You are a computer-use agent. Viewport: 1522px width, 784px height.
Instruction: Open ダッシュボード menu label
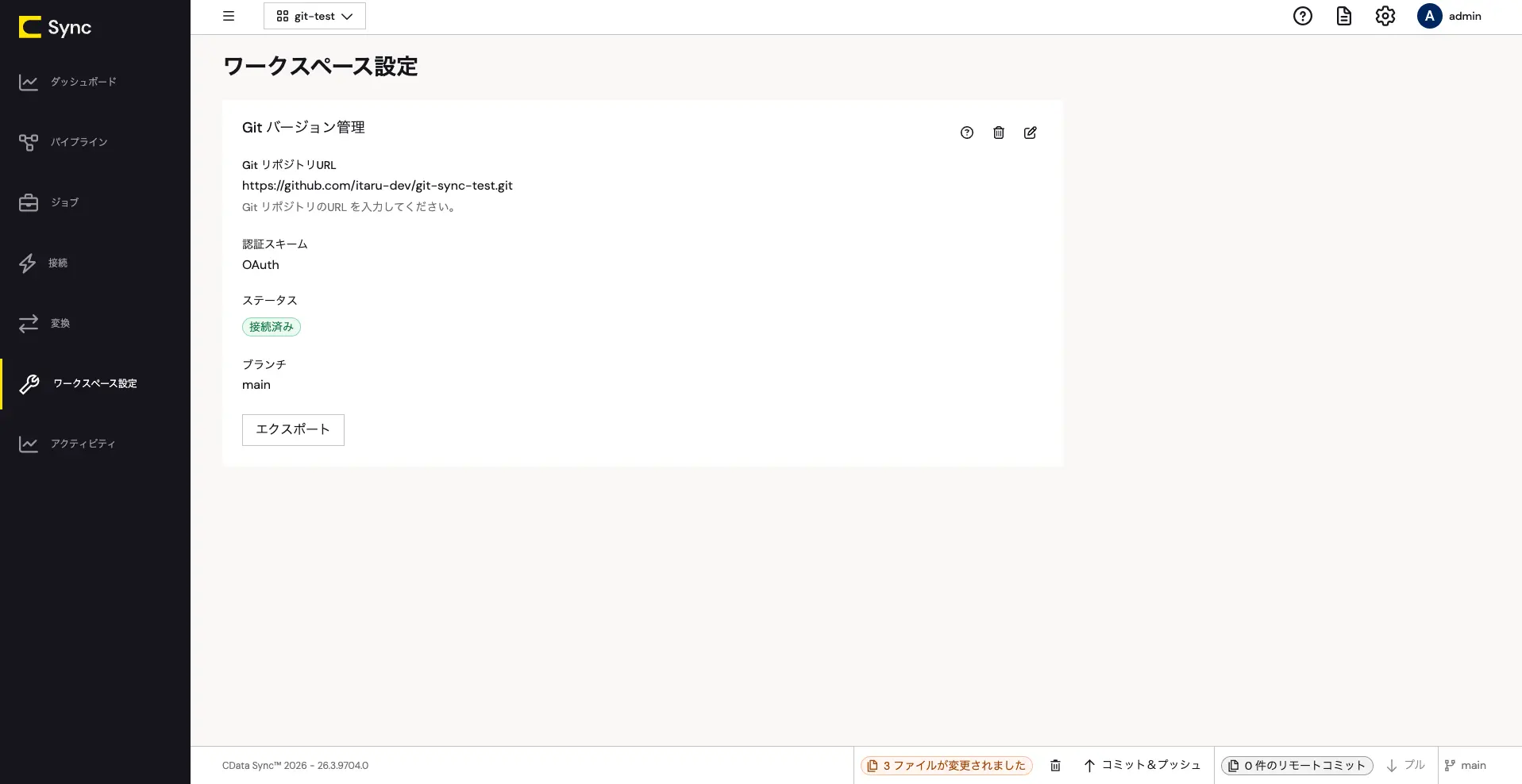[83, 82]
